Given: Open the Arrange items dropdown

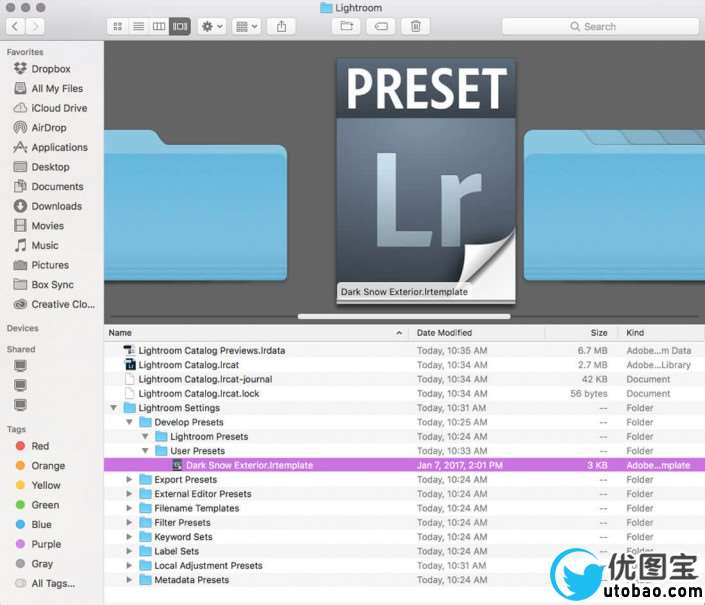Looking at the screenshot, I should point(246,27).
